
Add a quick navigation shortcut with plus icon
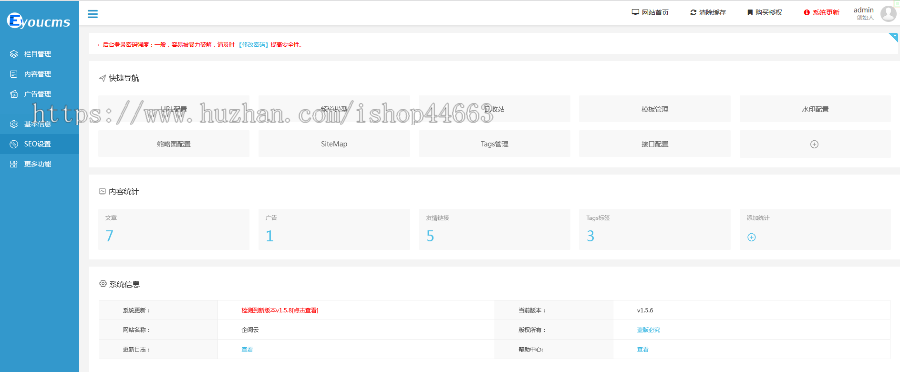click(x=814, y=144)
